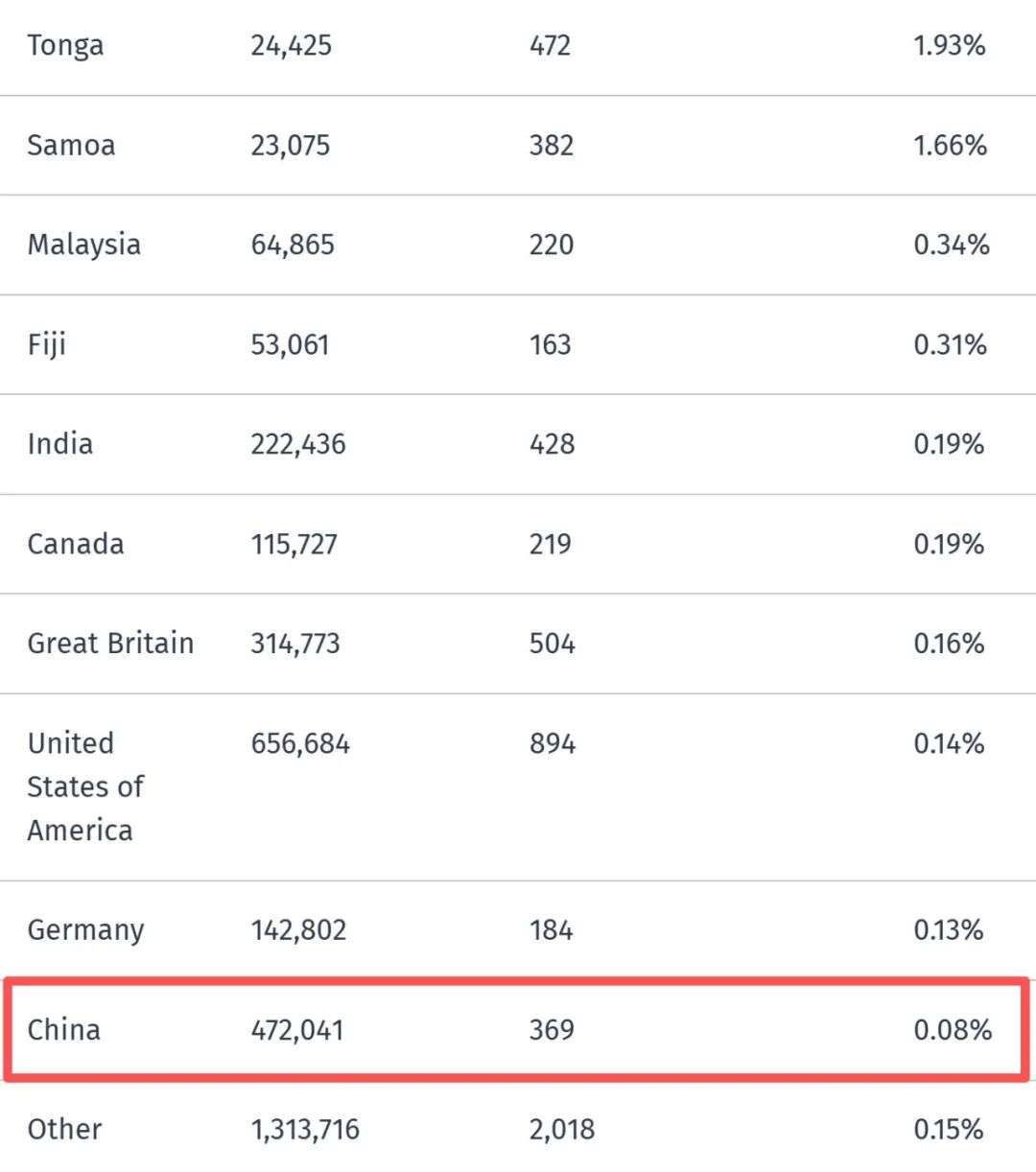
Task: Click the Malaysia country name
Action: (83, 245)
